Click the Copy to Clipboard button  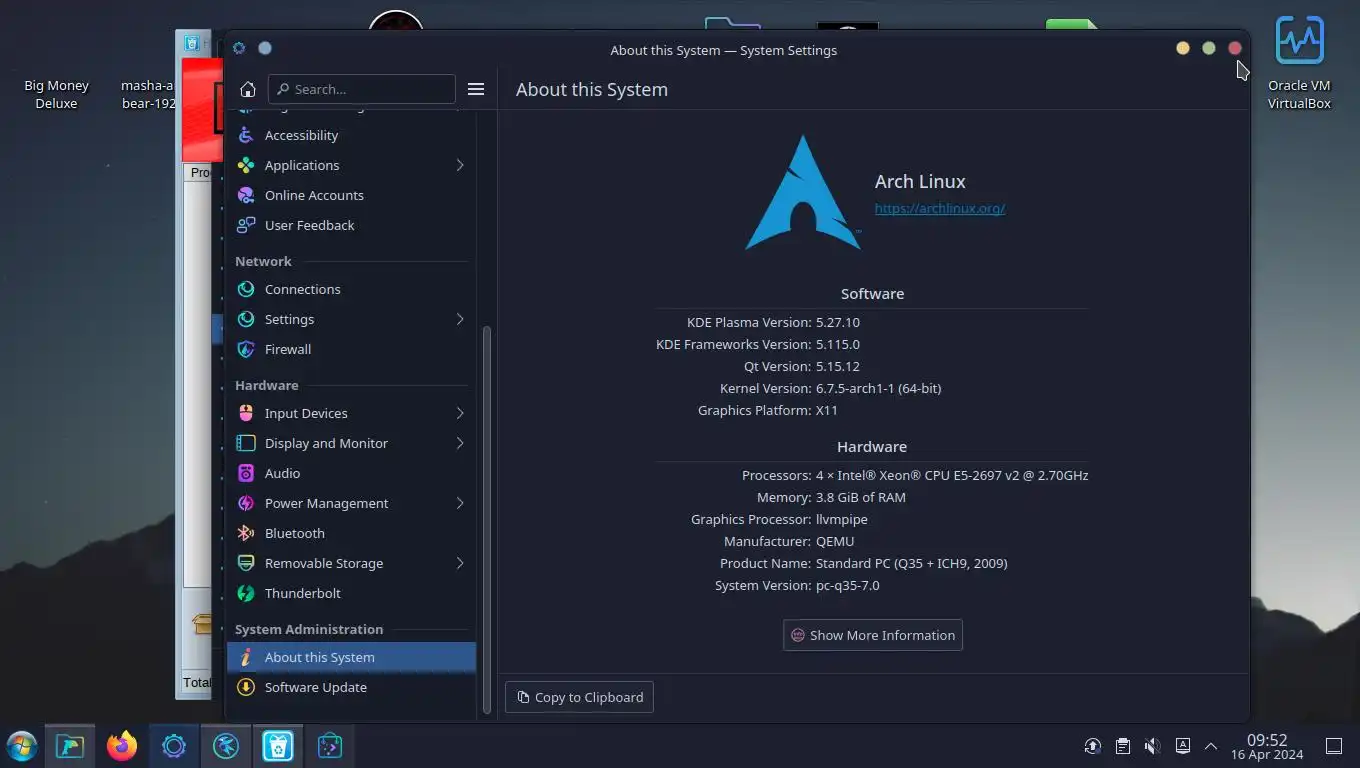coord(579,697)
